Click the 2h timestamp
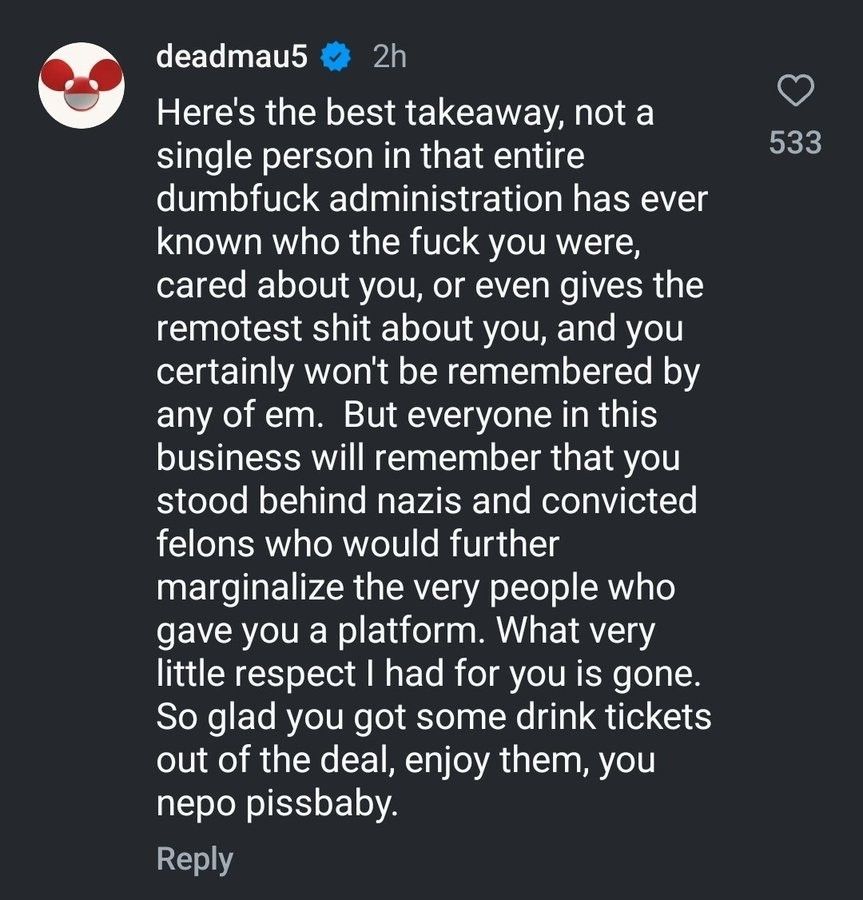 (390, 57)
